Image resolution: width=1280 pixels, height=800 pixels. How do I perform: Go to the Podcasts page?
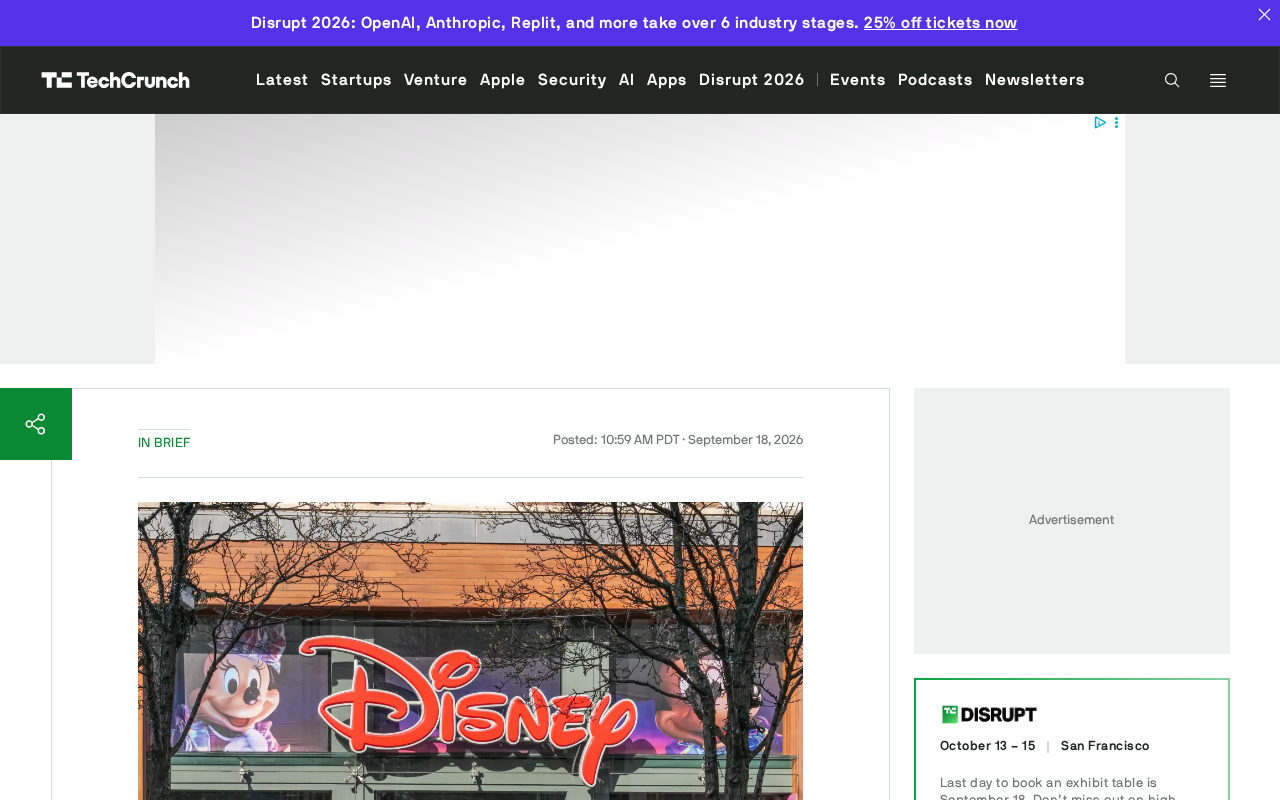(x=935, y=79)
